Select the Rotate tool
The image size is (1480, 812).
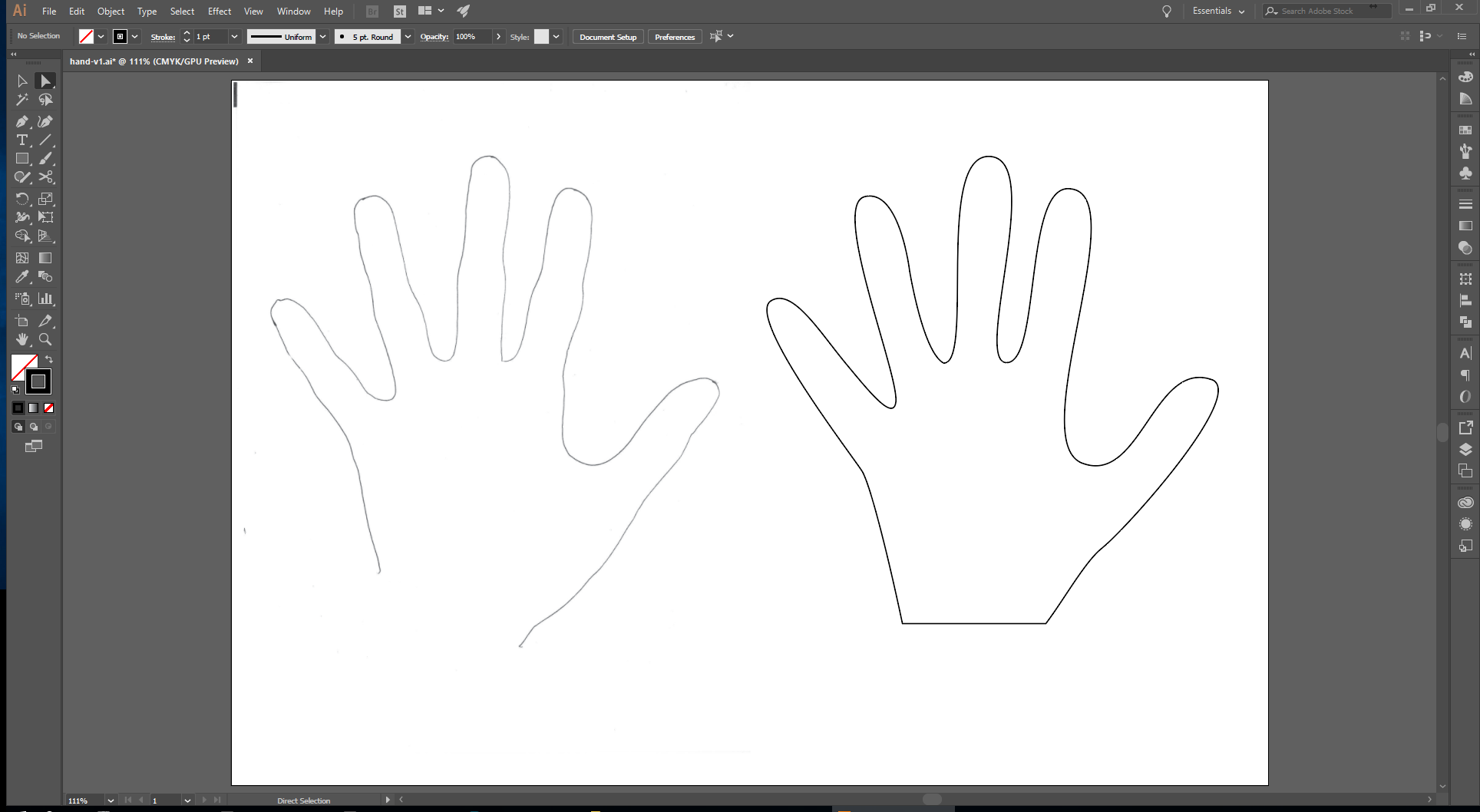[x=22, y=199]
